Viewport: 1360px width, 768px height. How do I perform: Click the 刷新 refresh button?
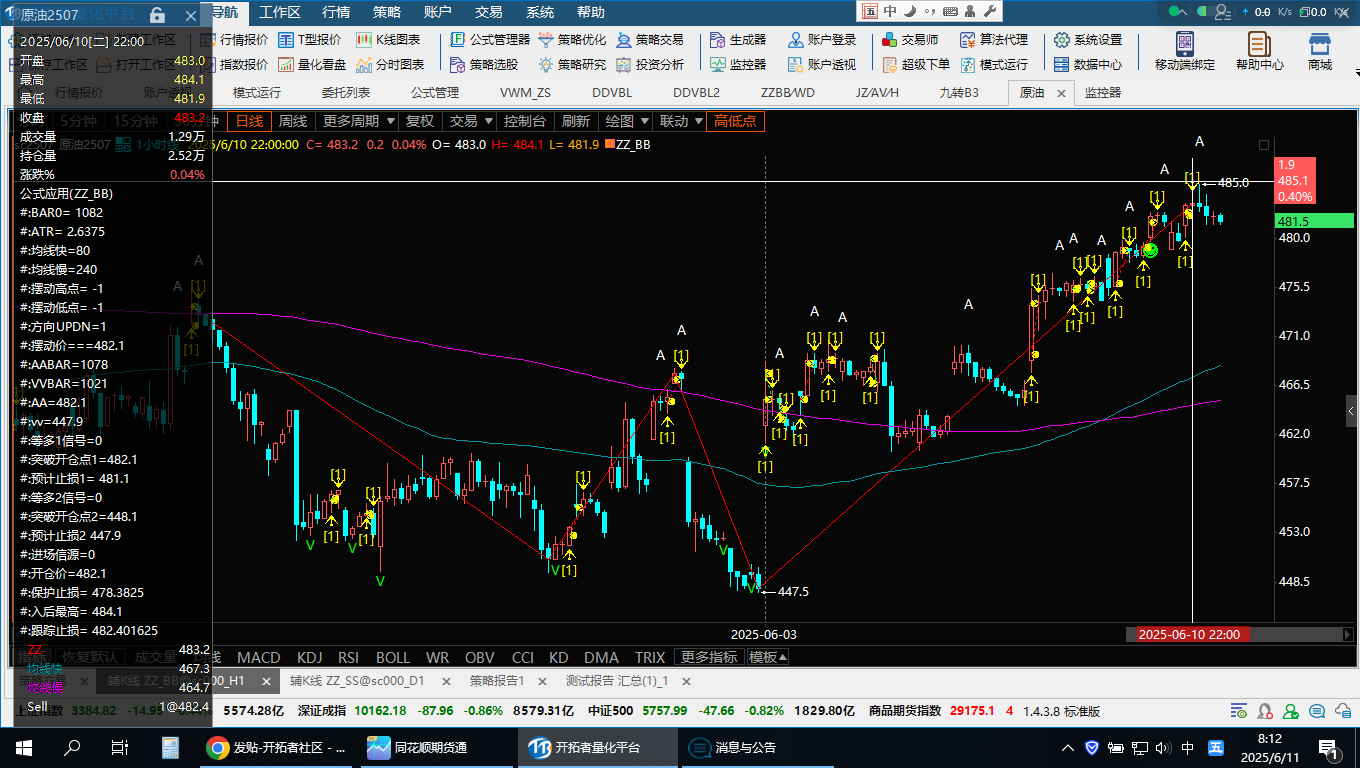pos(576,121)
